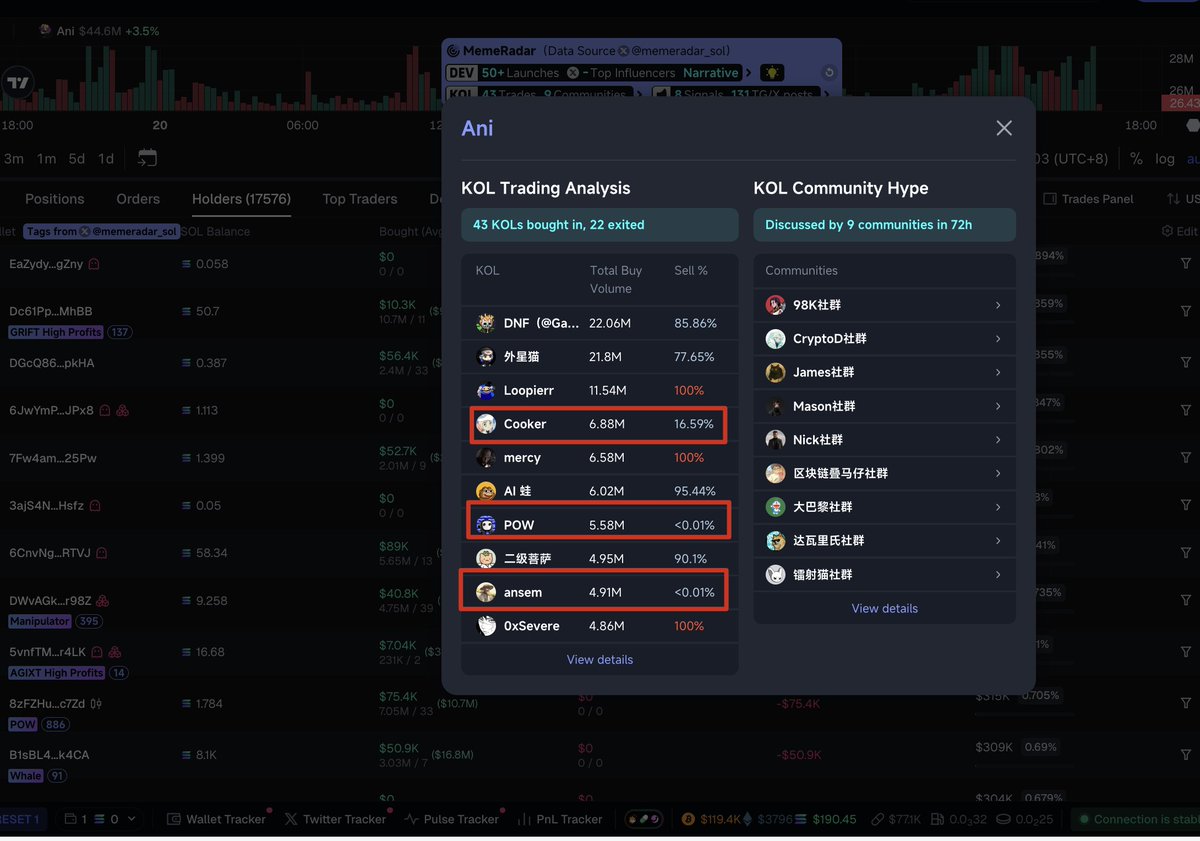Viewport: 1200px width, 841px height.
Task: Expand the James社群 community row
Action: (998, 372)
